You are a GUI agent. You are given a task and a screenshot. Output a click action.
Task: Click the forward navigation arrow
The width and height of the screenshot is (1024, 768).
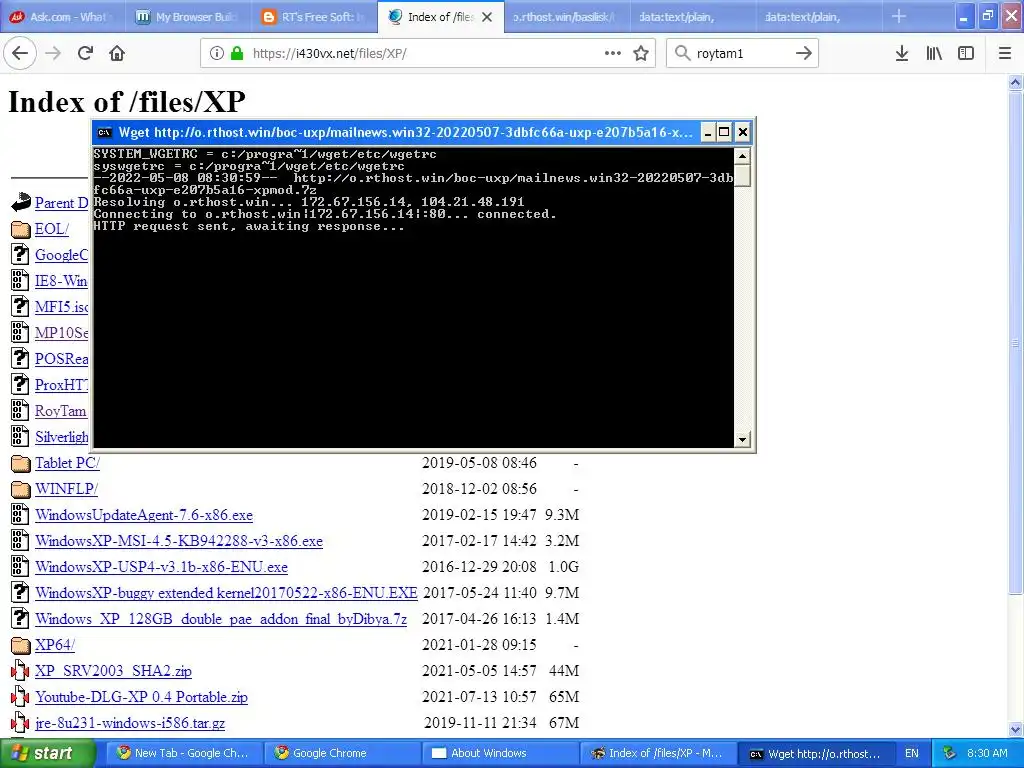53,53
